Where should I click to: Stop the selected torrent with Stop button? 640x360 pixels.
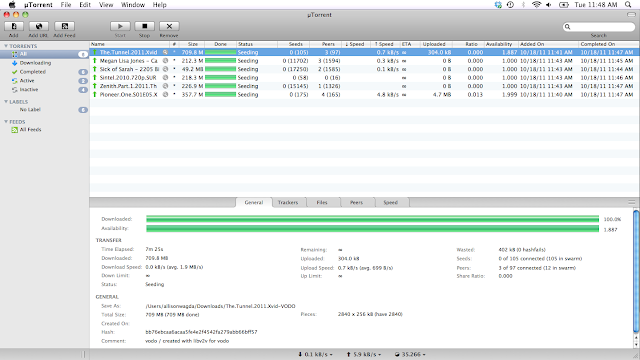pos(144,26)
